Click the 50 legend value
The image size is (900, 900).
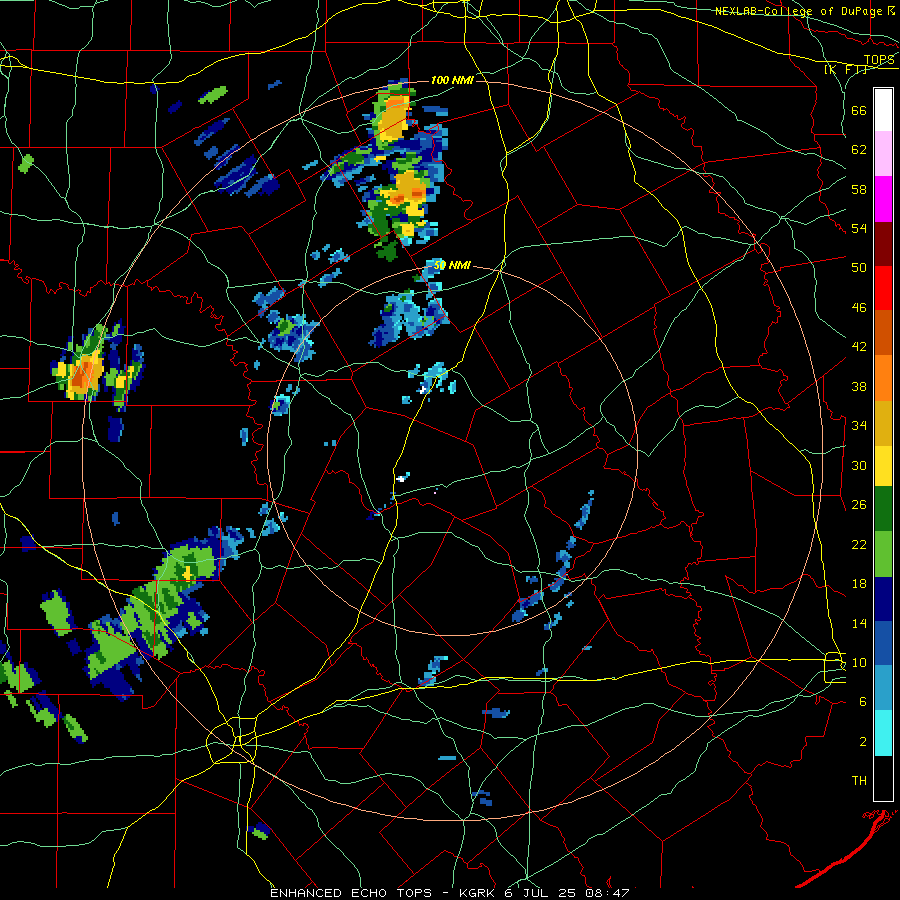pos(859,267)
